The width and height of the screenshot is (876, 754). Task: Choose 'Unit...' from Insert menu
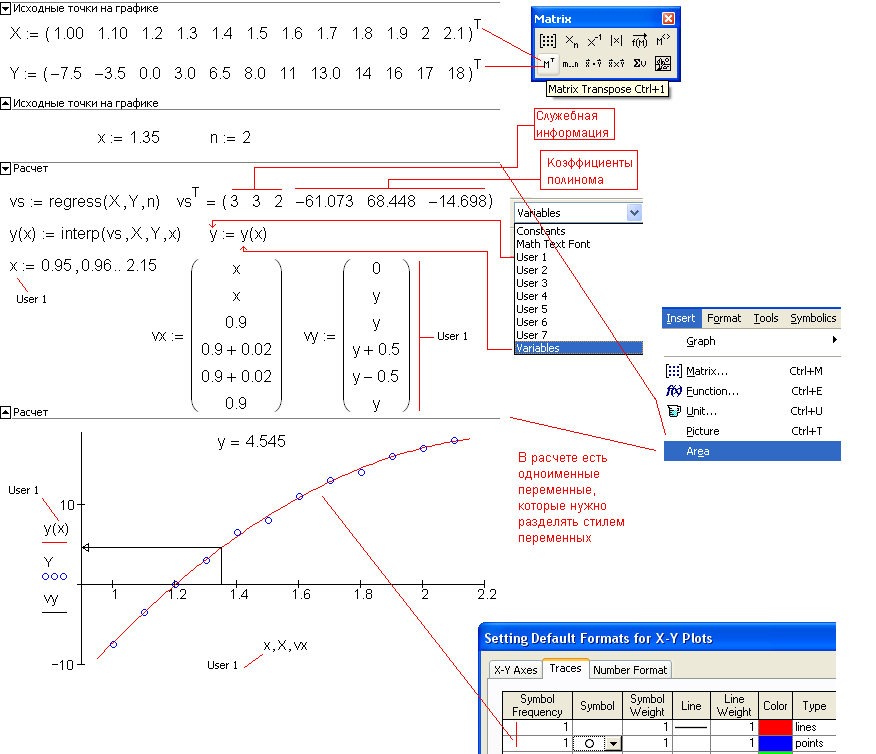point(752,412)
